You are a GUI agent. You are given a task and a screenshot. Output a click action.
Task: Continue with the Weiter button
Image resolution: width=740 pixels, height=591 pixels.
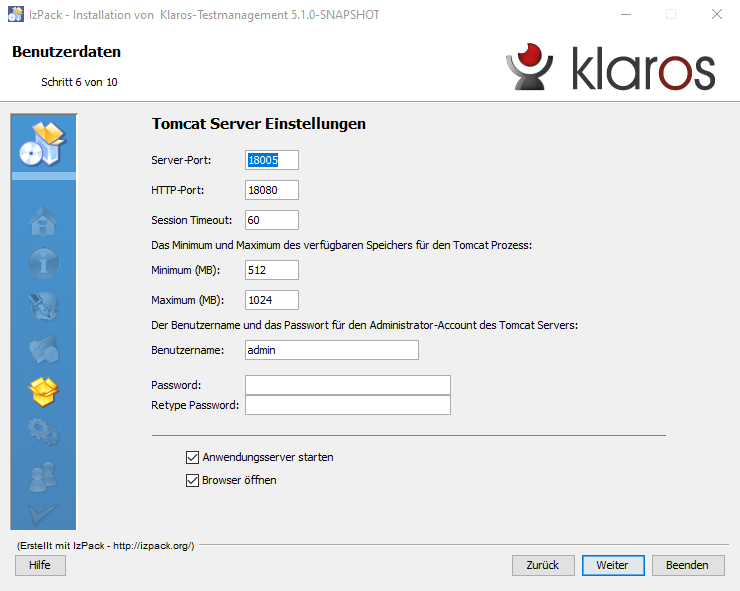pyautogui.click(x=613, y=565)
